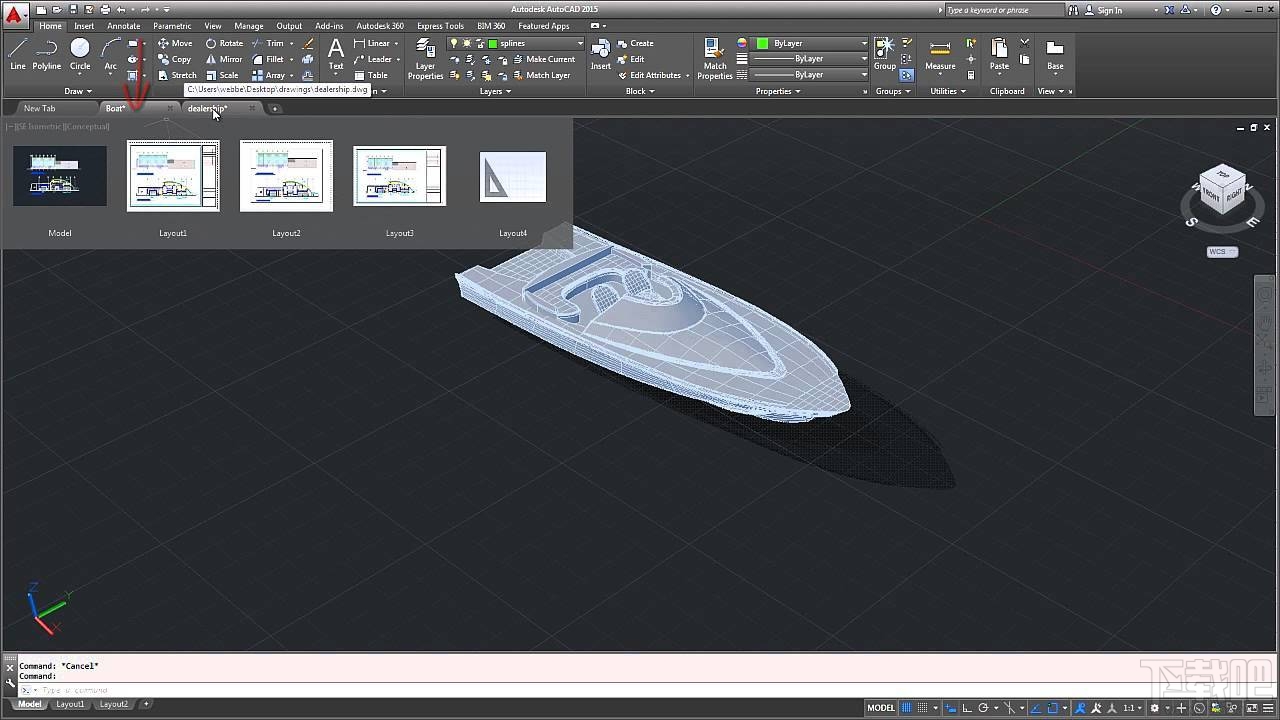Select the Trim tool

275,44
